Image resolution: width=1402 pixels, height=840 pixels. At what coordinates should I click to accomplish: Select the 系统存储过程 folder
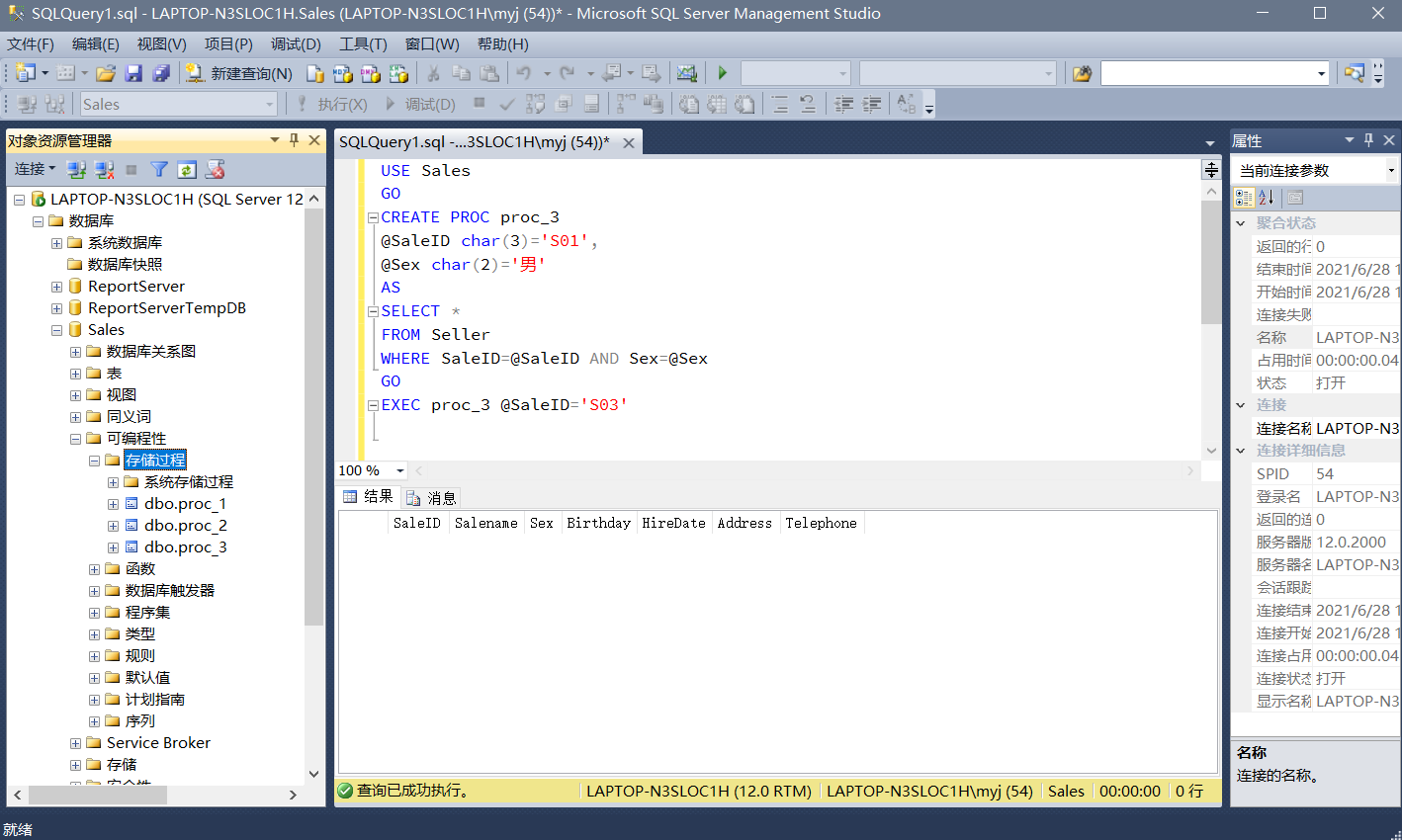click(189, 482)
